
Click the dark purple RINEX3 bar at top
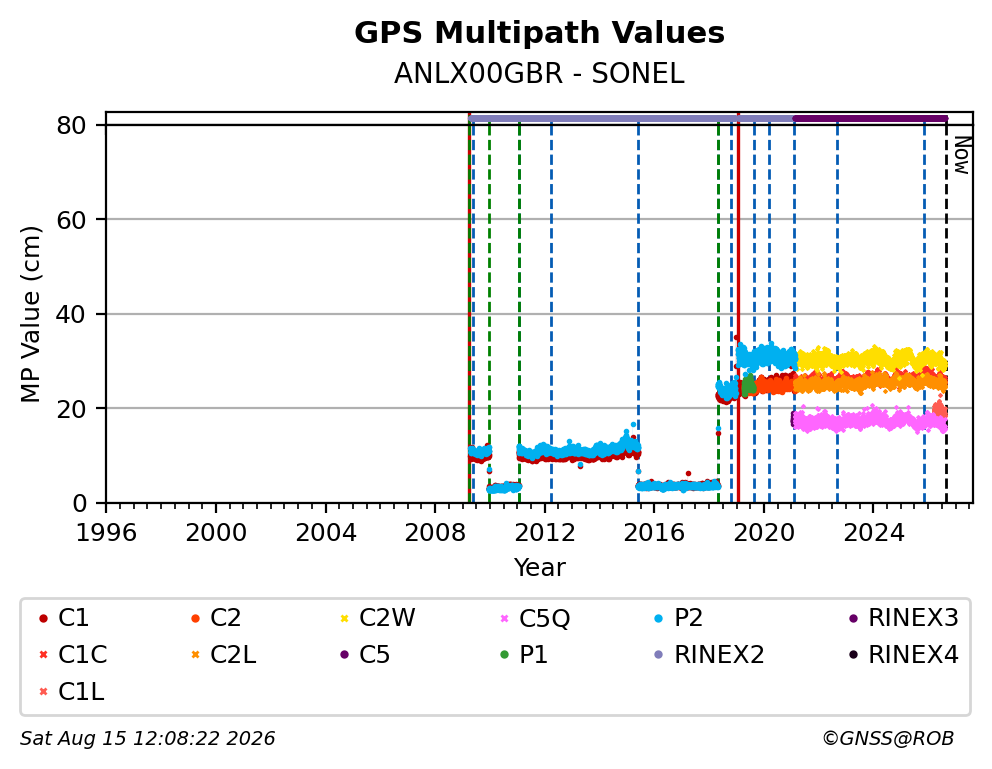tap(870, 118)
